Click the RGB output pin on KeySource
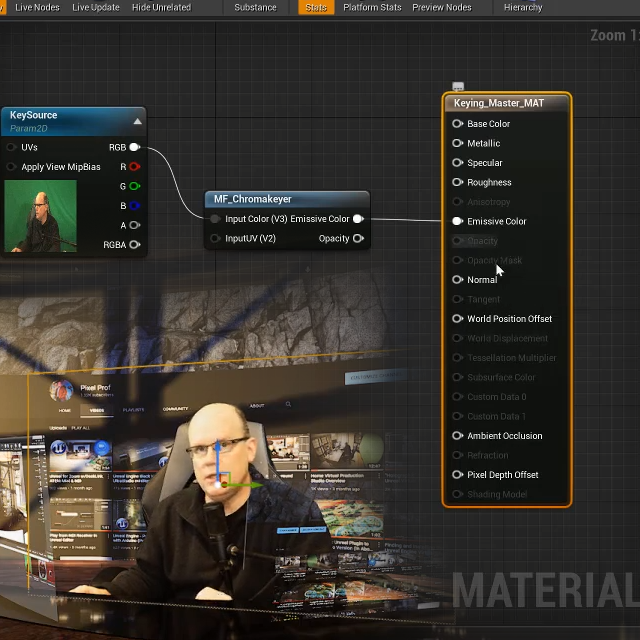 (x=135, y=147)
